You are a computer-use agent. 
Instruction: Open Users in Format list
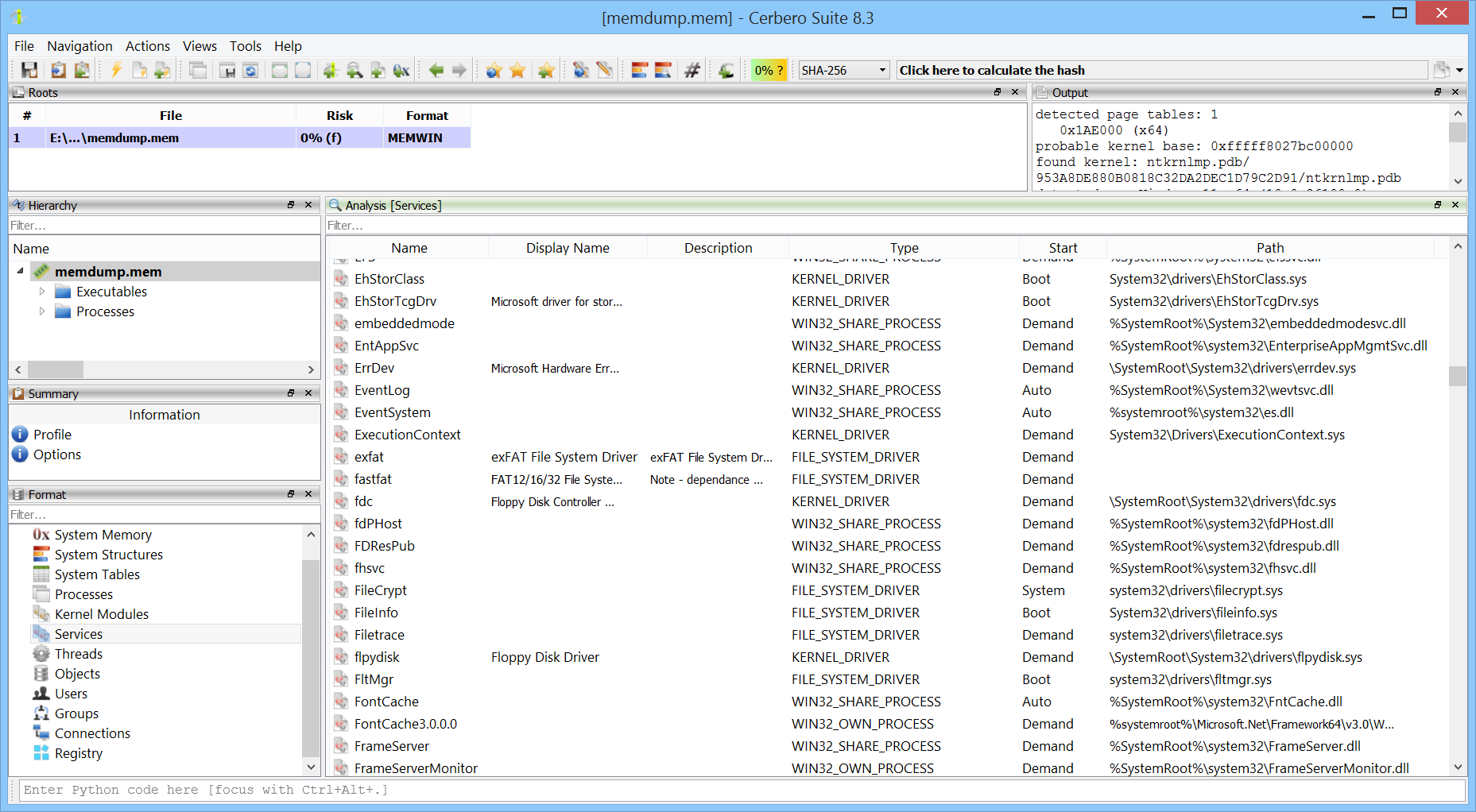[x=71, y=694]
